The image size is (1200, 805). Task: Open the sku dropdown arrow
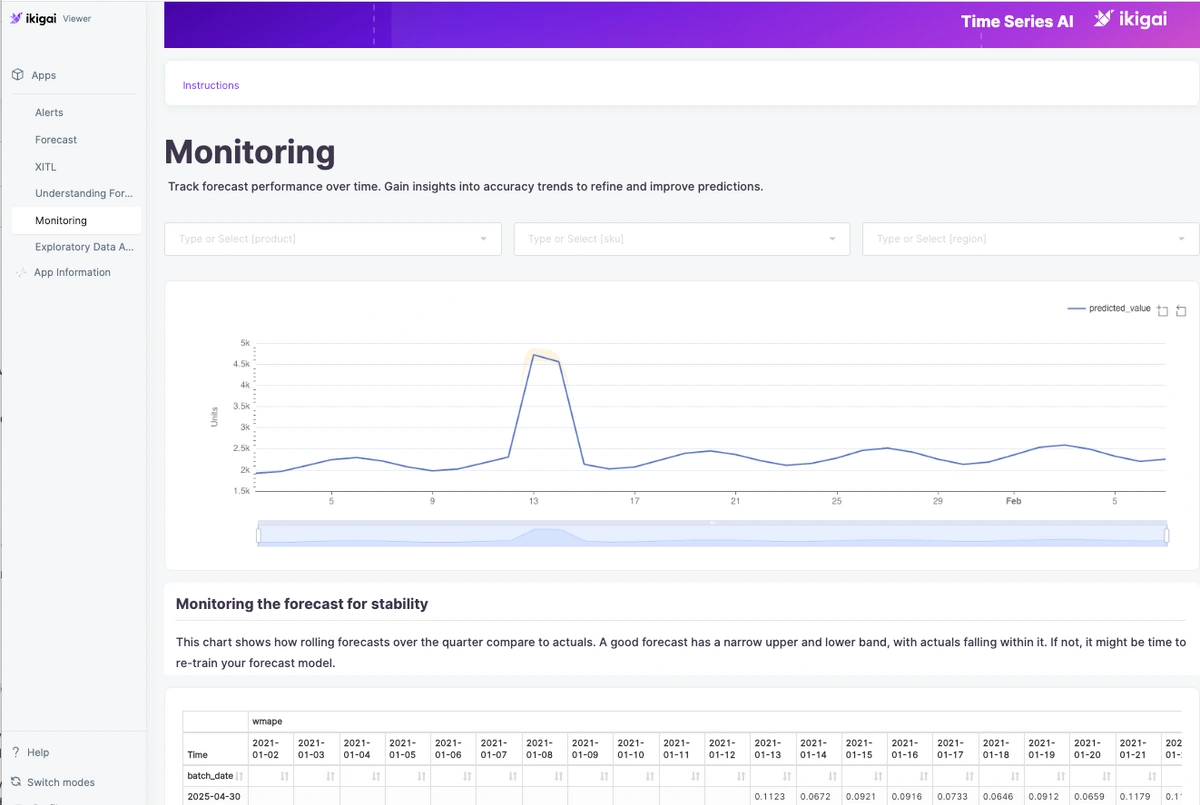[x=832, y=239]
